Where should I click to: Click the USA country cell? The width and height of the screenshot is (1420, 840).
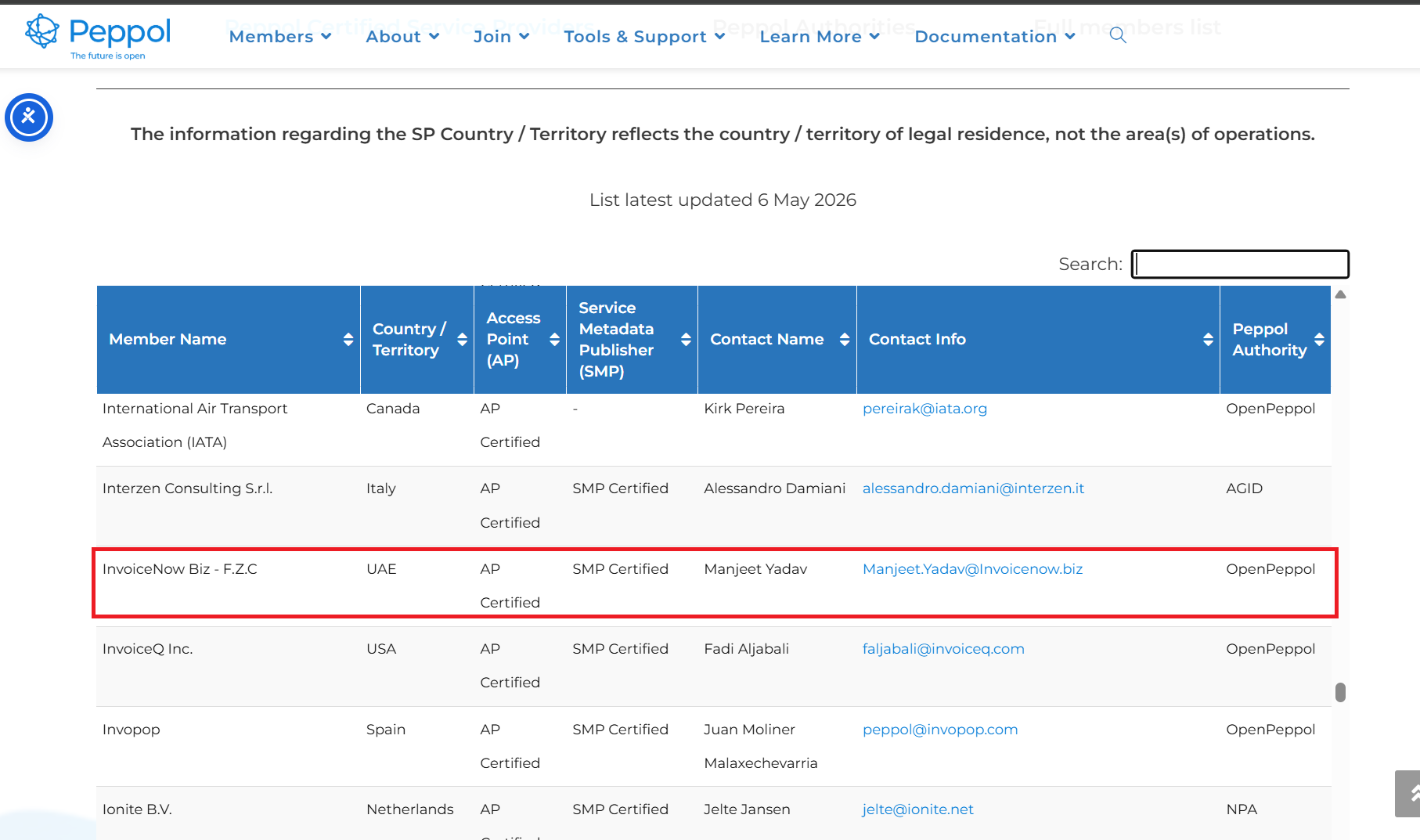click(x=381, y=649)
